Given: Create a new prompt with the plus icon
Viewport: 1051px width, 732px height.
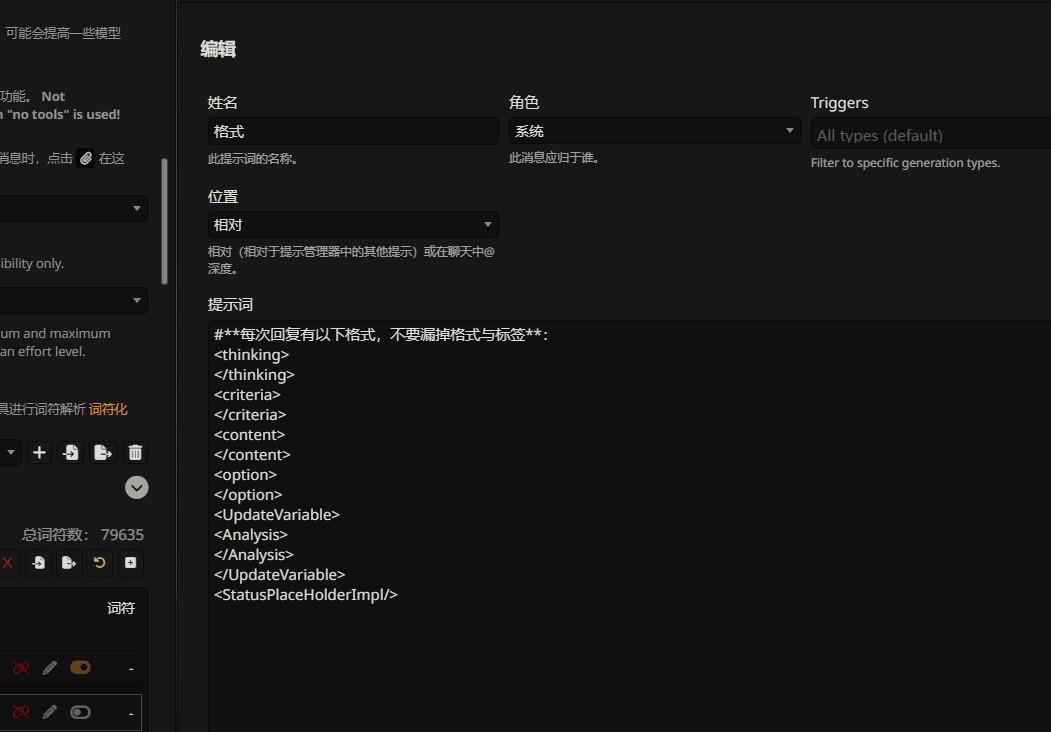Looking at the screenshot, I should (39, 452).
